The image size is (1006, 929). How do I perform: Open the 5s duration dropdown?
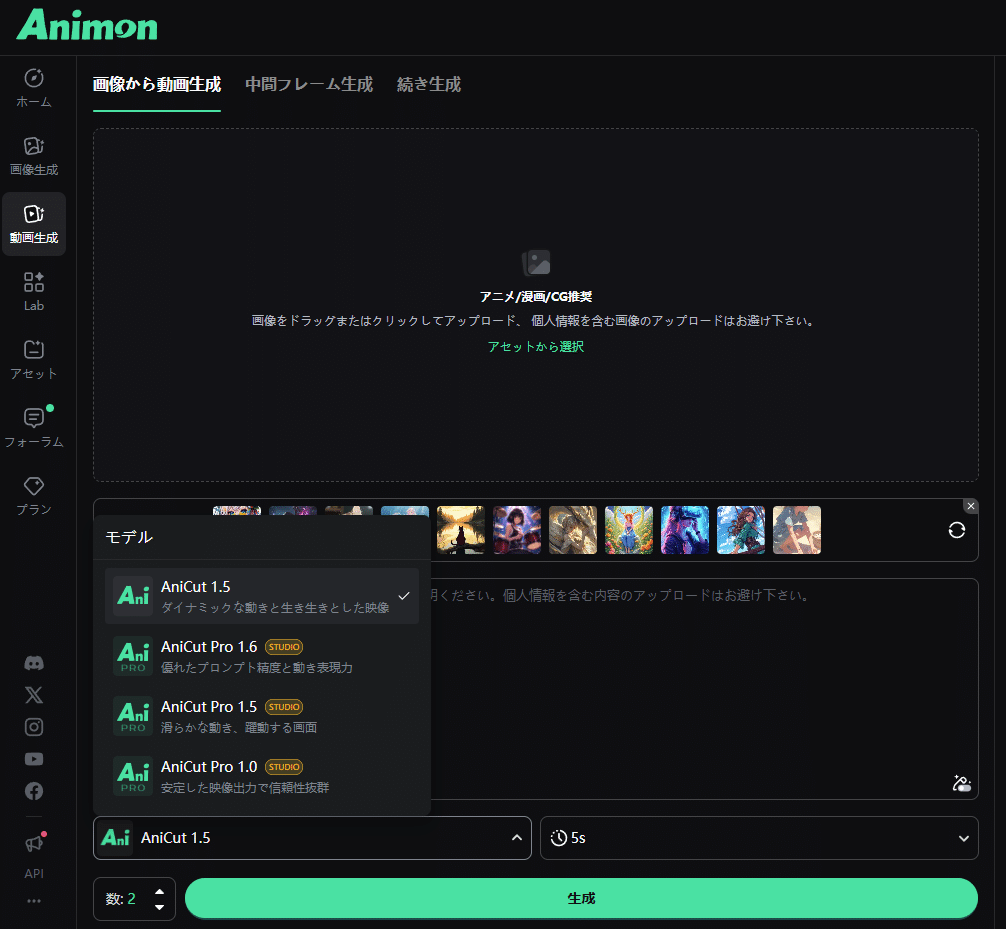coord(758,838)
